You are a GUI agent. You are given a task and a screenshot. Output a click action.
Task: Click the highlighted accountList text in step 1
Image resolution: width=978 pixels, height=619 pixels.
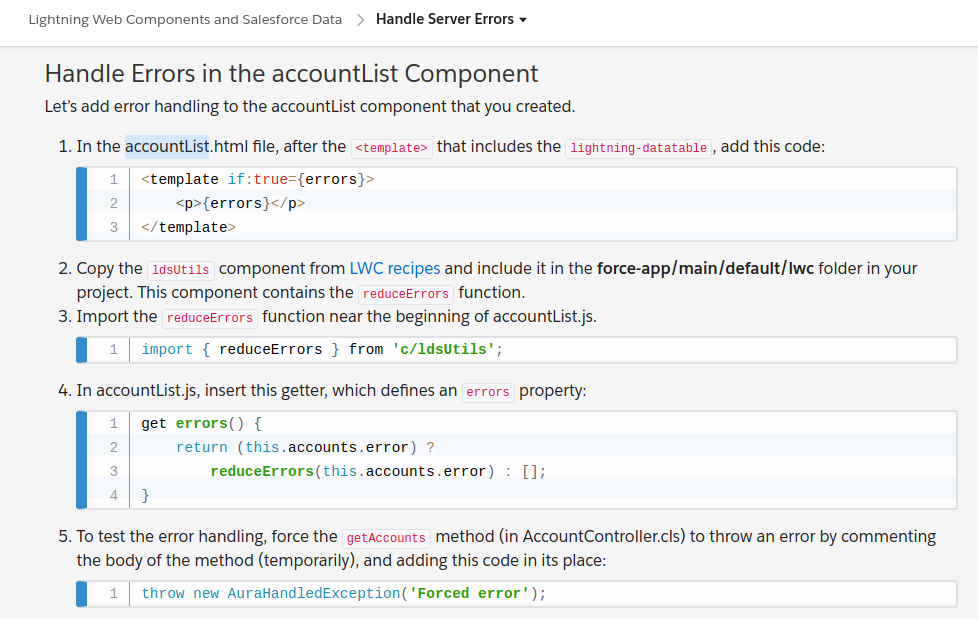coord(167,146)
